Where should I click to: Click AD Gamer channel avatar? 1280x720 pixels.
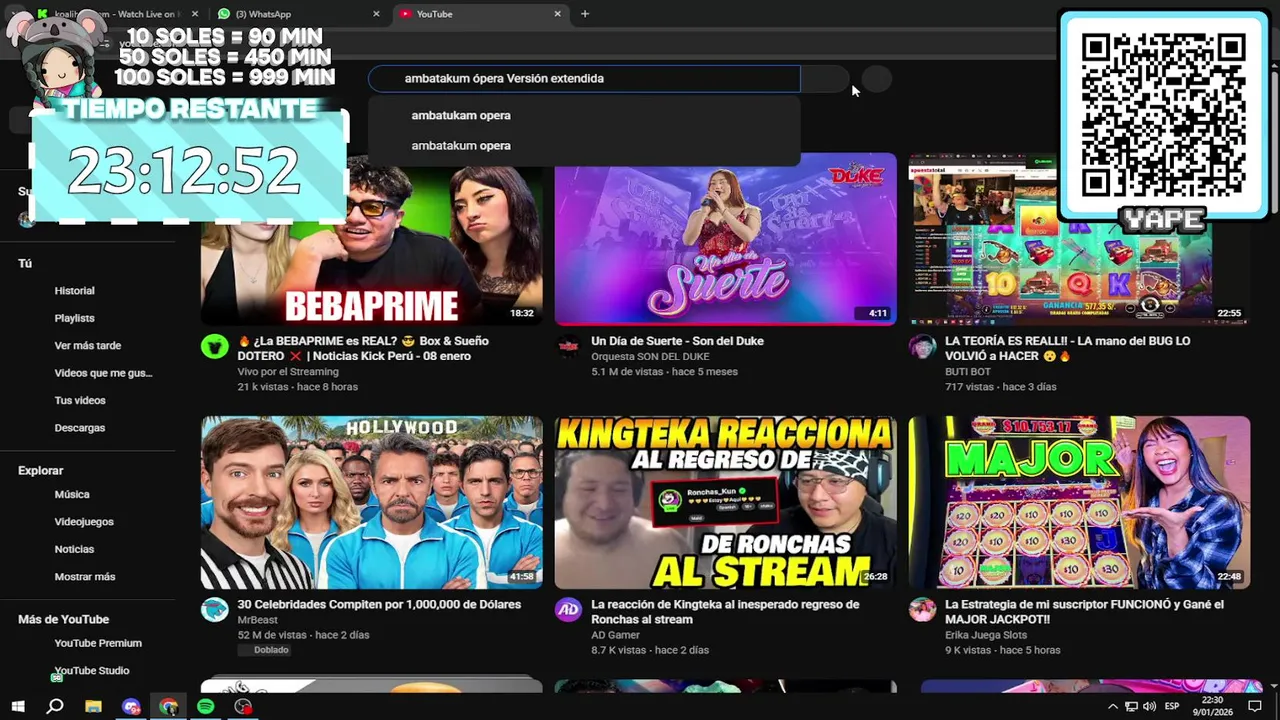point(568,610)
